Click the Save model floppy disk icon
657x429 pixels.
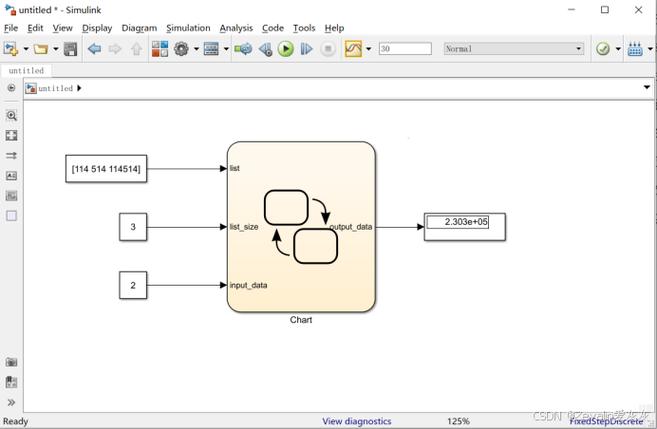click(71, 49)
